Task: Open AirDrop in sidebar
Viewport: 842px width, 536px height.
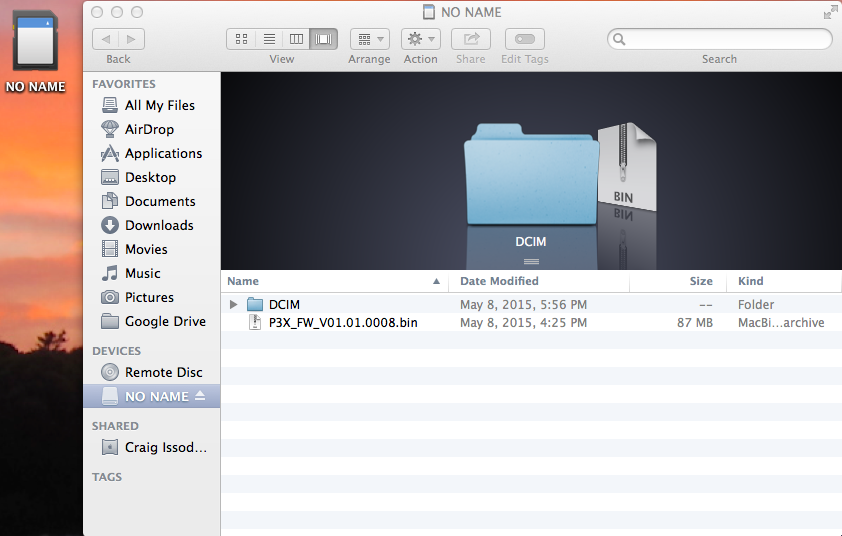Action: 152,129
